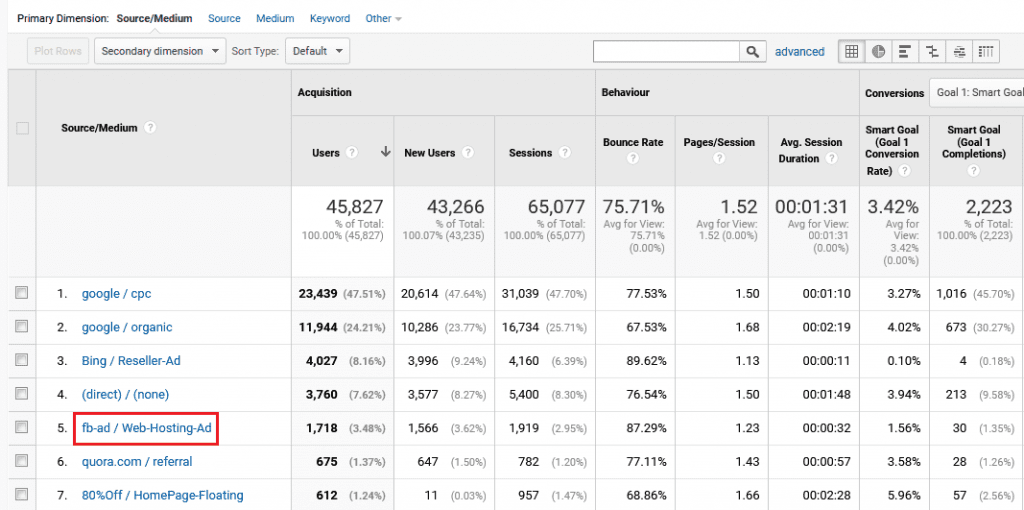Tick the checkbox for google / organic row

(22, 327)
